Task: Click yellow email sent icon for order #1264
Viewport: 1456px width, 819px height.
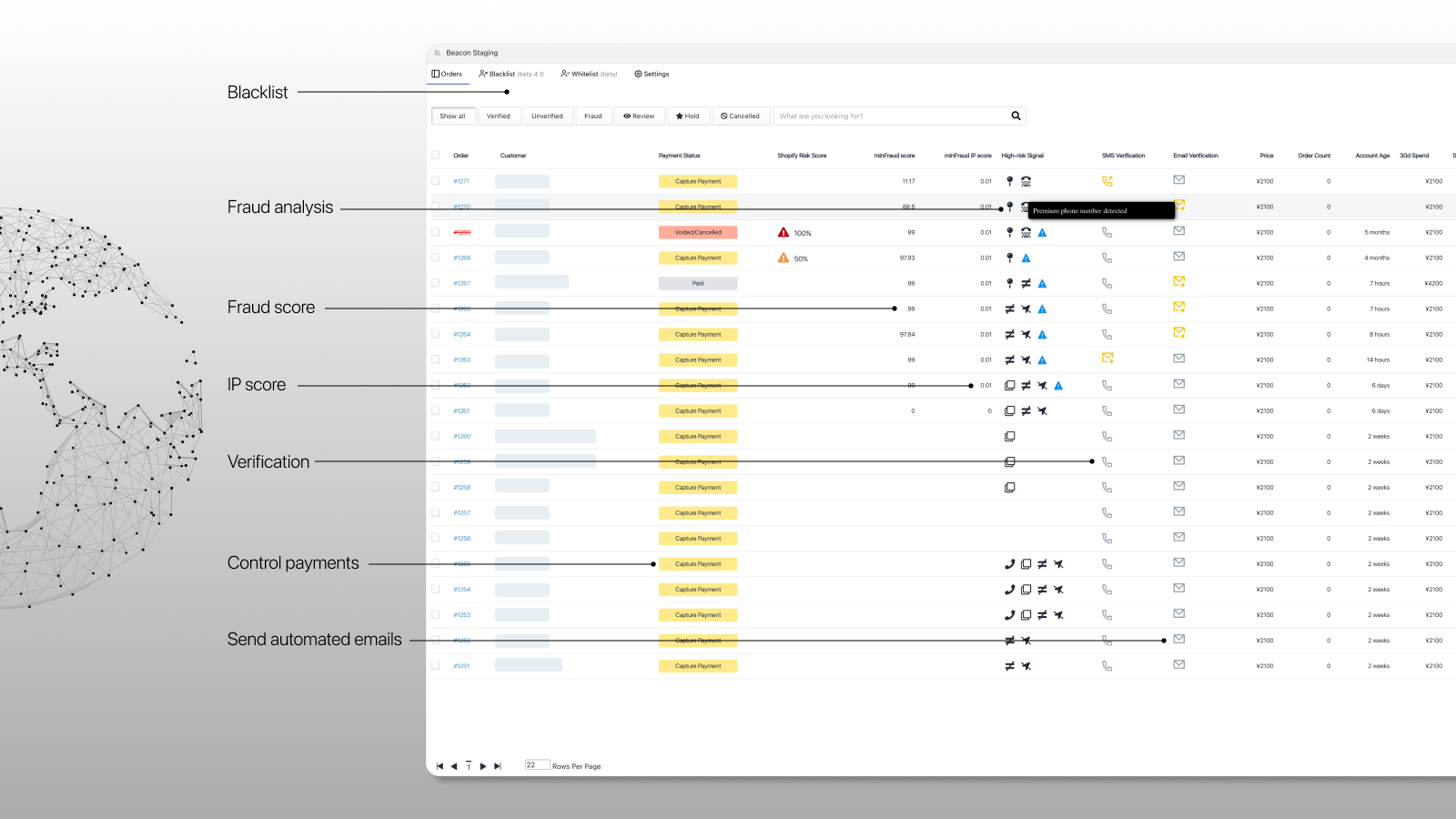Action: [1178, 332]
